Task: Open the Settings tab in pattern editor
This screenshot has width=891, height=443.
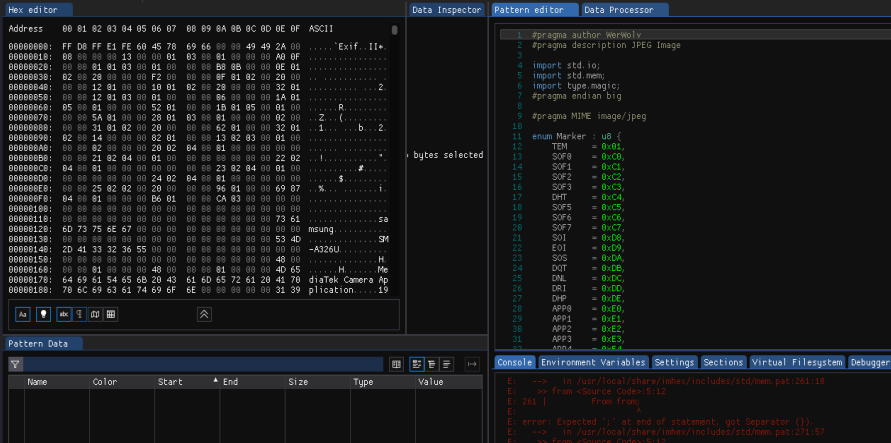Action: [x=674, y=362]
